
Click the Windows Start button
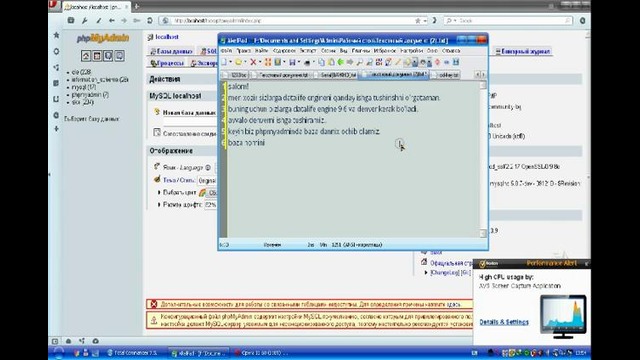tap(59, 353)
